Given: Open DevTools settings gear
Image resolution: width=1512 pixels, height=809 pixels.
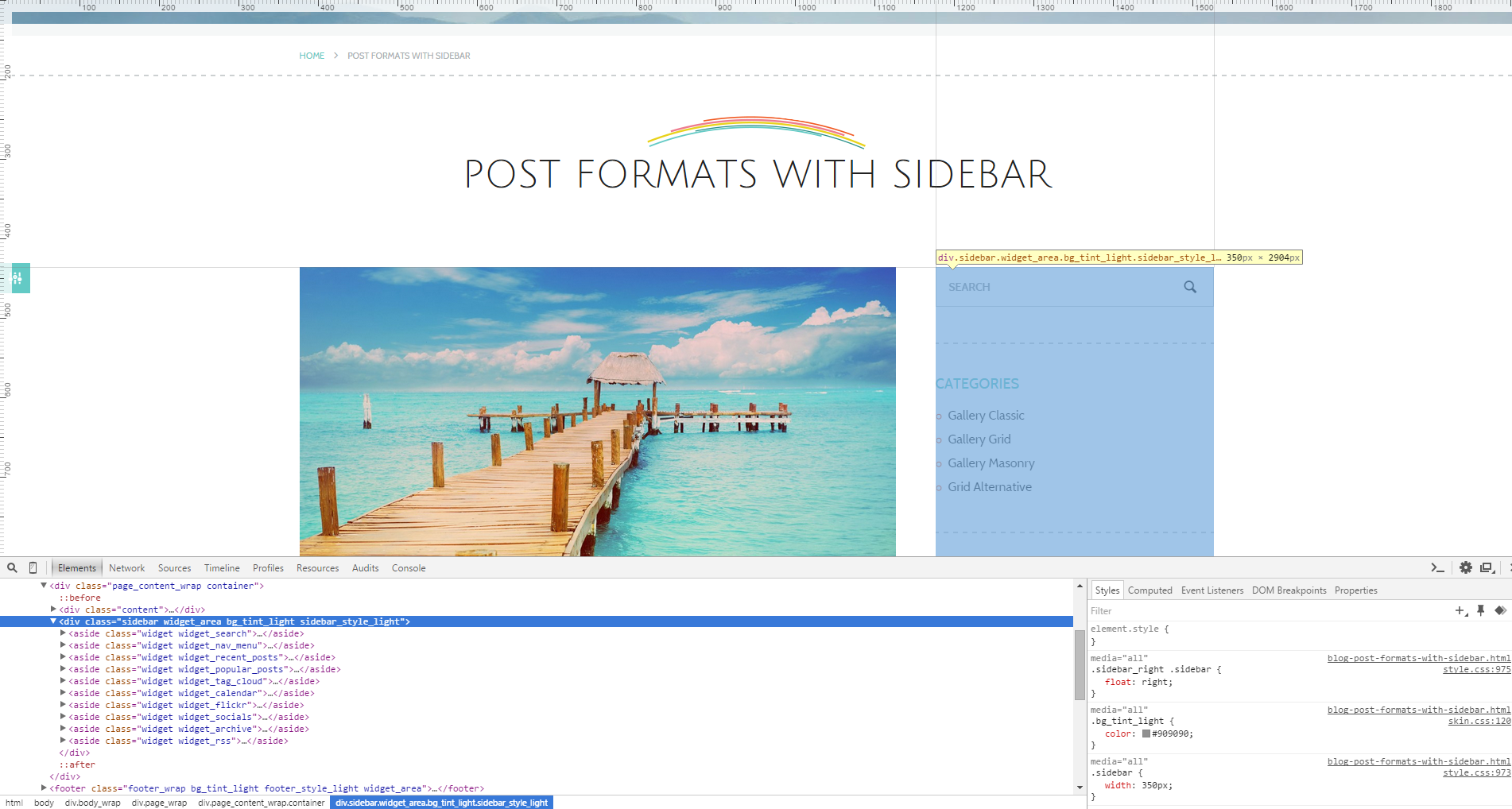Looking at the screenshot, I should coord(1465,567).
